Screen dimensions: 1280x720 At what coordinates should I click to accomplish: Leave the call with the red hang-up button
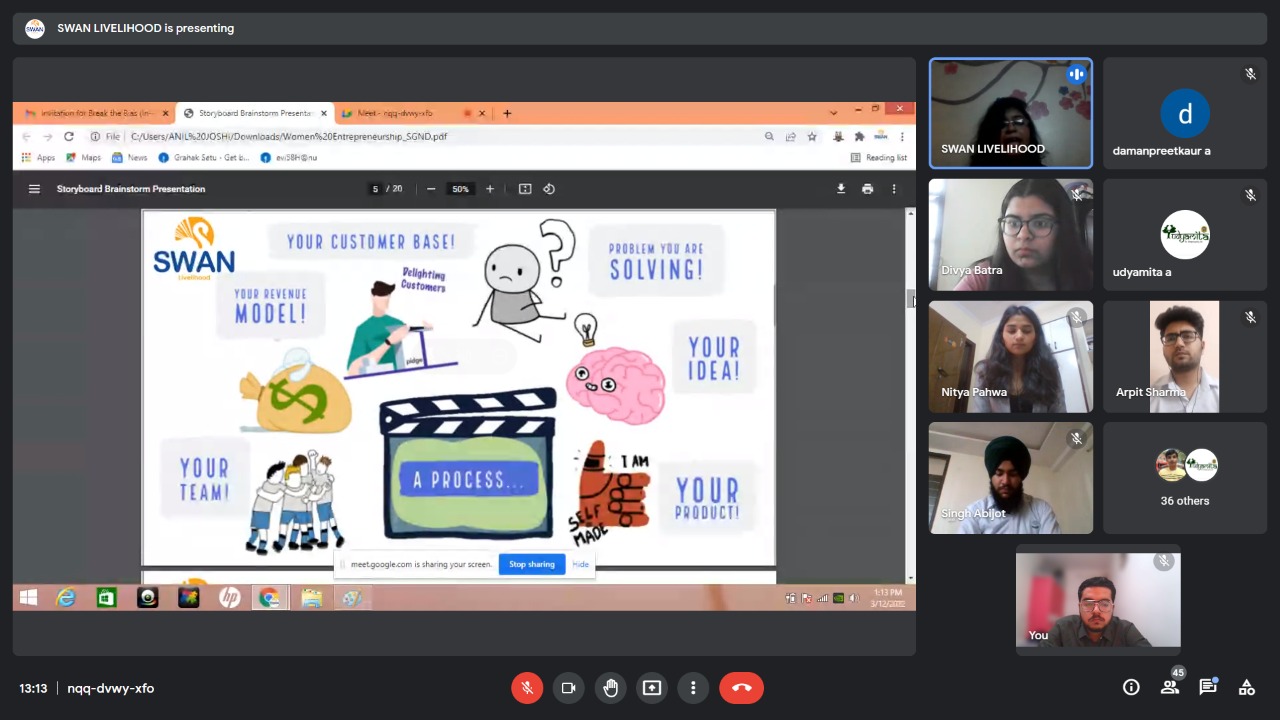coord(741,688)
